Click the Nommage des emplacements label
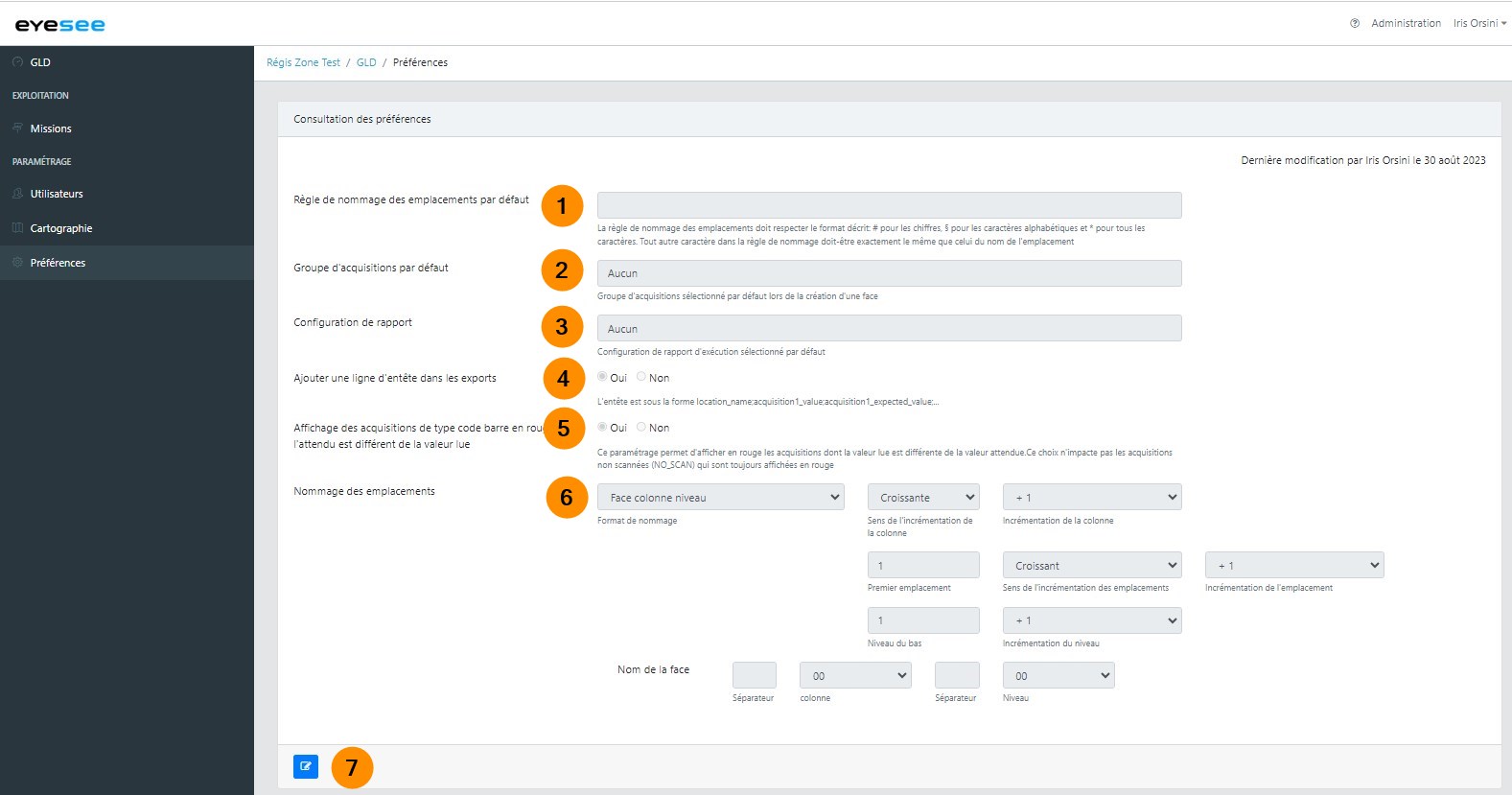This screenshot has width=1512, height=795. (x=364, y=491)
